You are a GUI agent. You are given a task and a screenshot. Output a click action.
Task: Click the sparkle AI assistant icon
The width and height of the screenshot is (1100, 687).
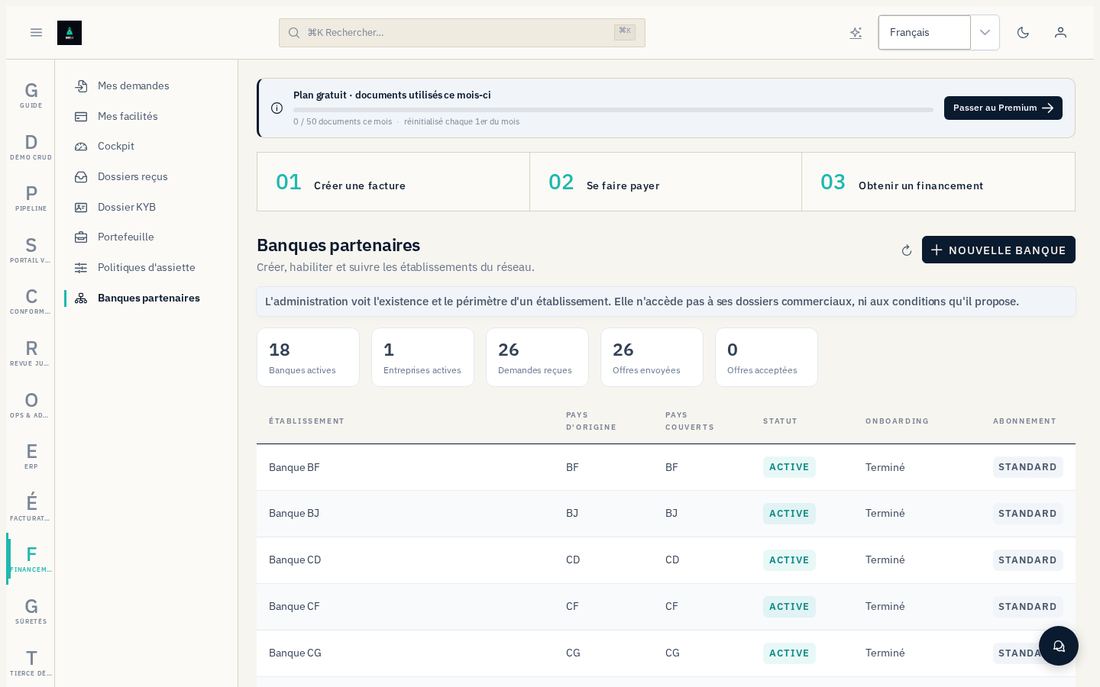(x=855, y=32)
